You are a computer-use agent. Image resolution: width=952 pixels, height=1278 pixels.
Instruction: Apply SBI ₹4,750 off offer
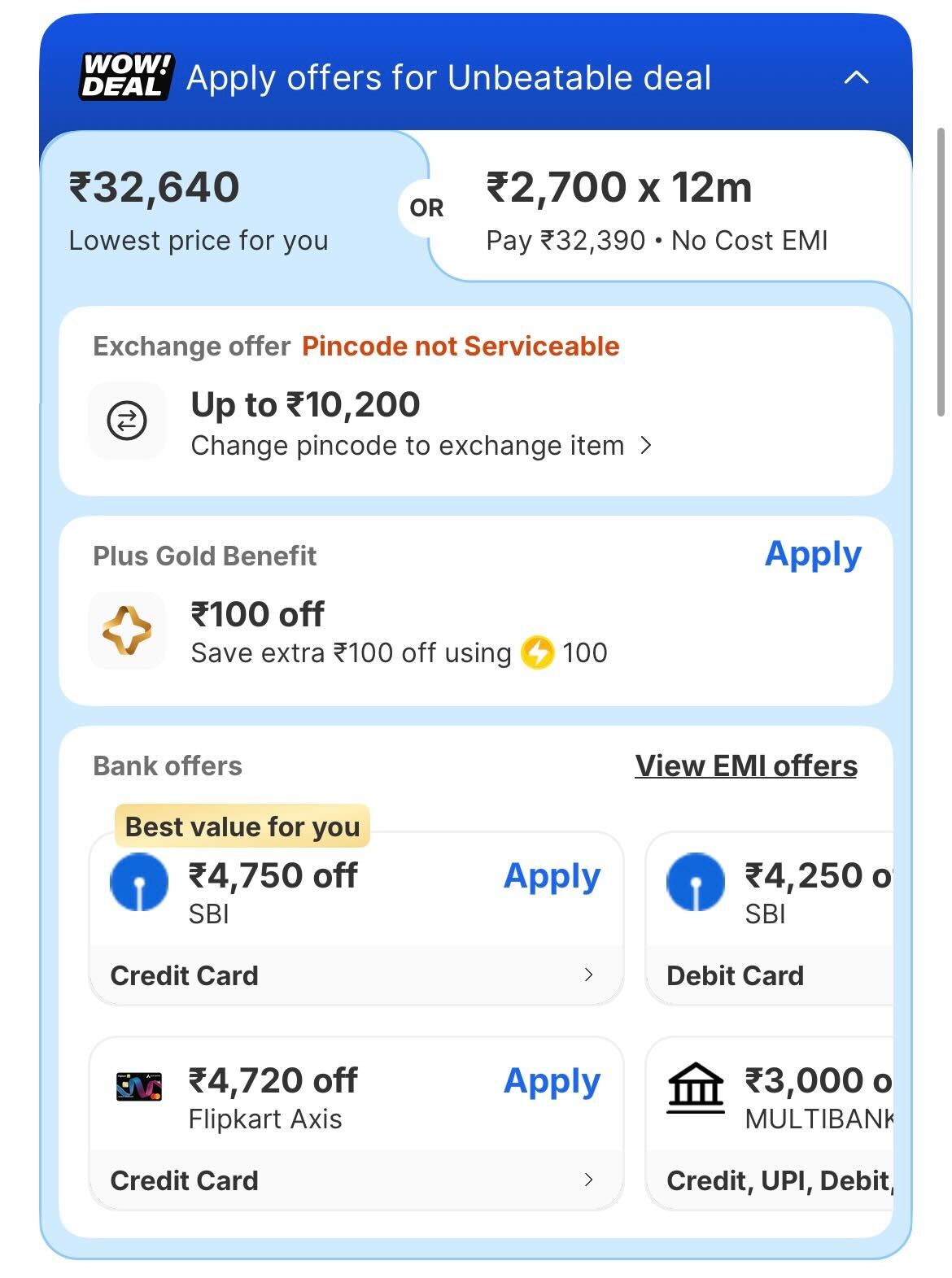pyautogui.click(x=552, y=876)
